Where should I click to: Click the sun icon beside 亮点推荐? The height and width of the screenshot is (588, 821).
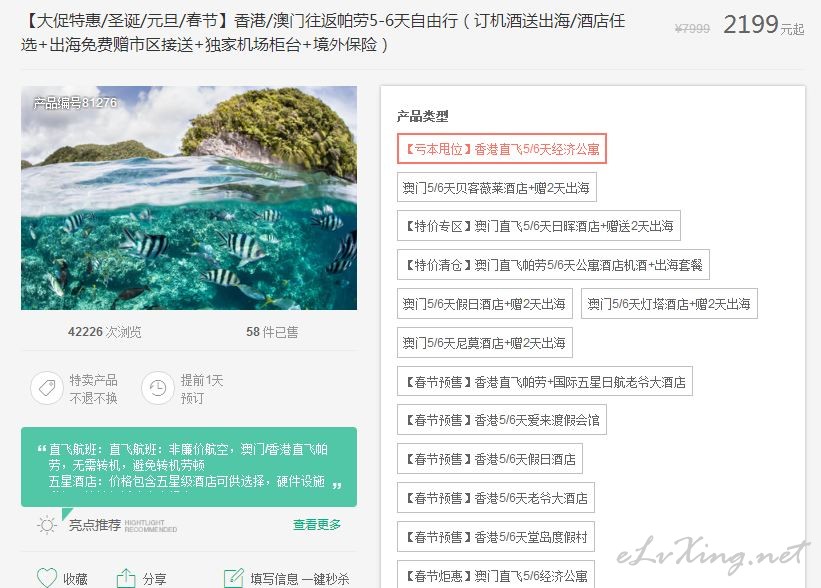pos(47,525)
